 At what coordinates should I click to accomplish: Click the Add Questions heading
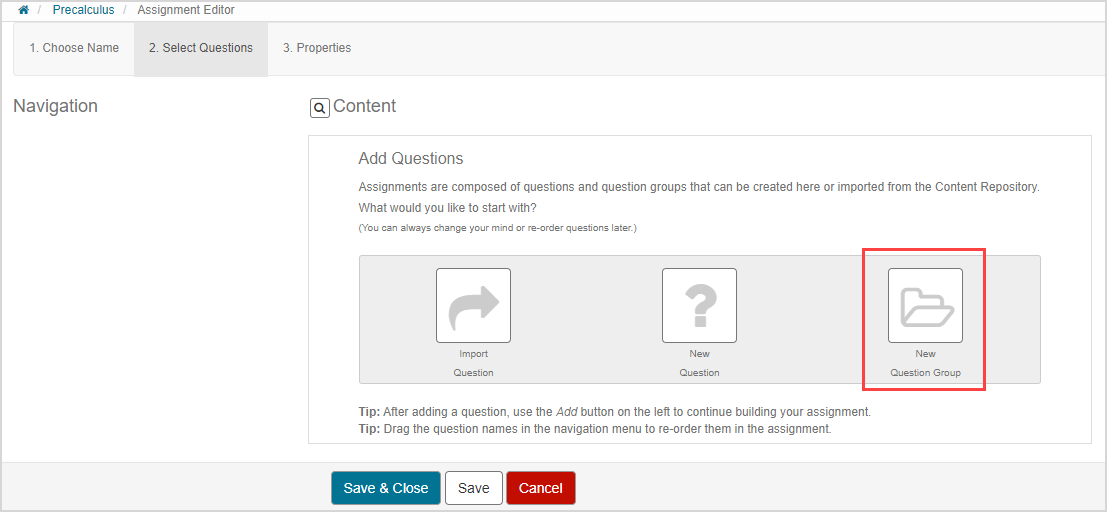(x=411, y=159)
